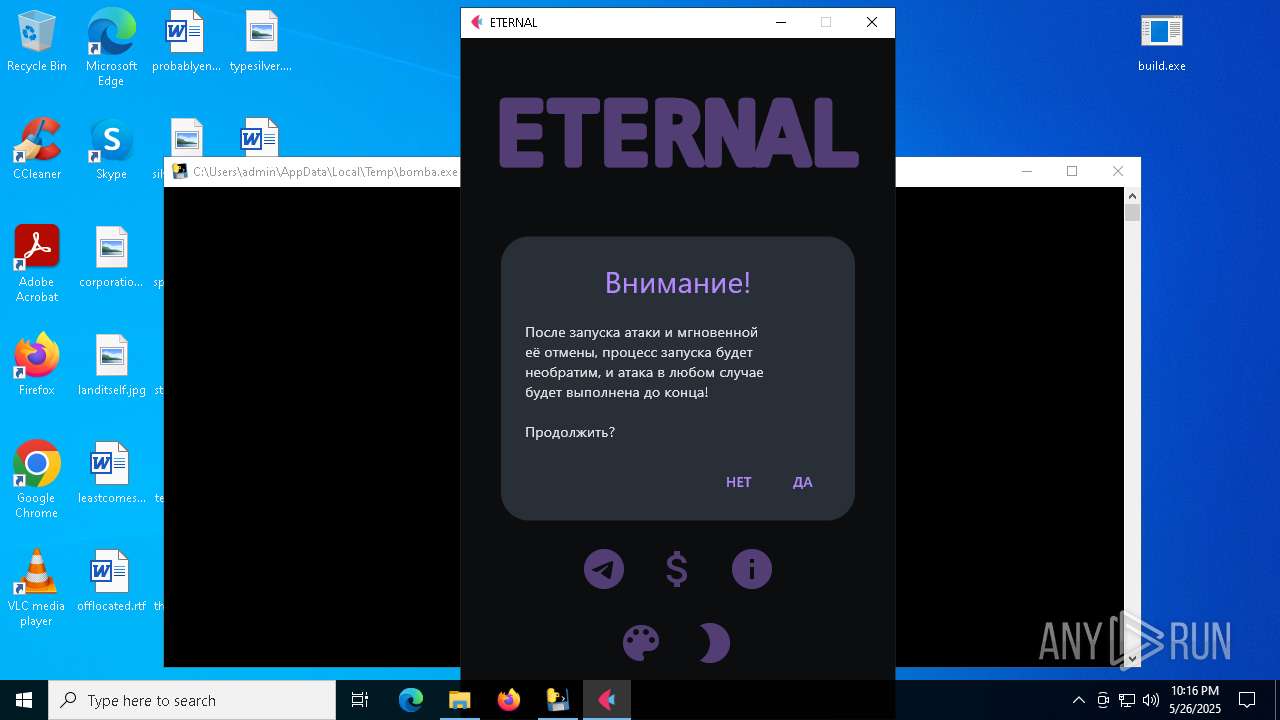Image resolution: width=1280 pixels, height=720 pixels.
Task: Click the color palette icon
Action: [641, 643]
